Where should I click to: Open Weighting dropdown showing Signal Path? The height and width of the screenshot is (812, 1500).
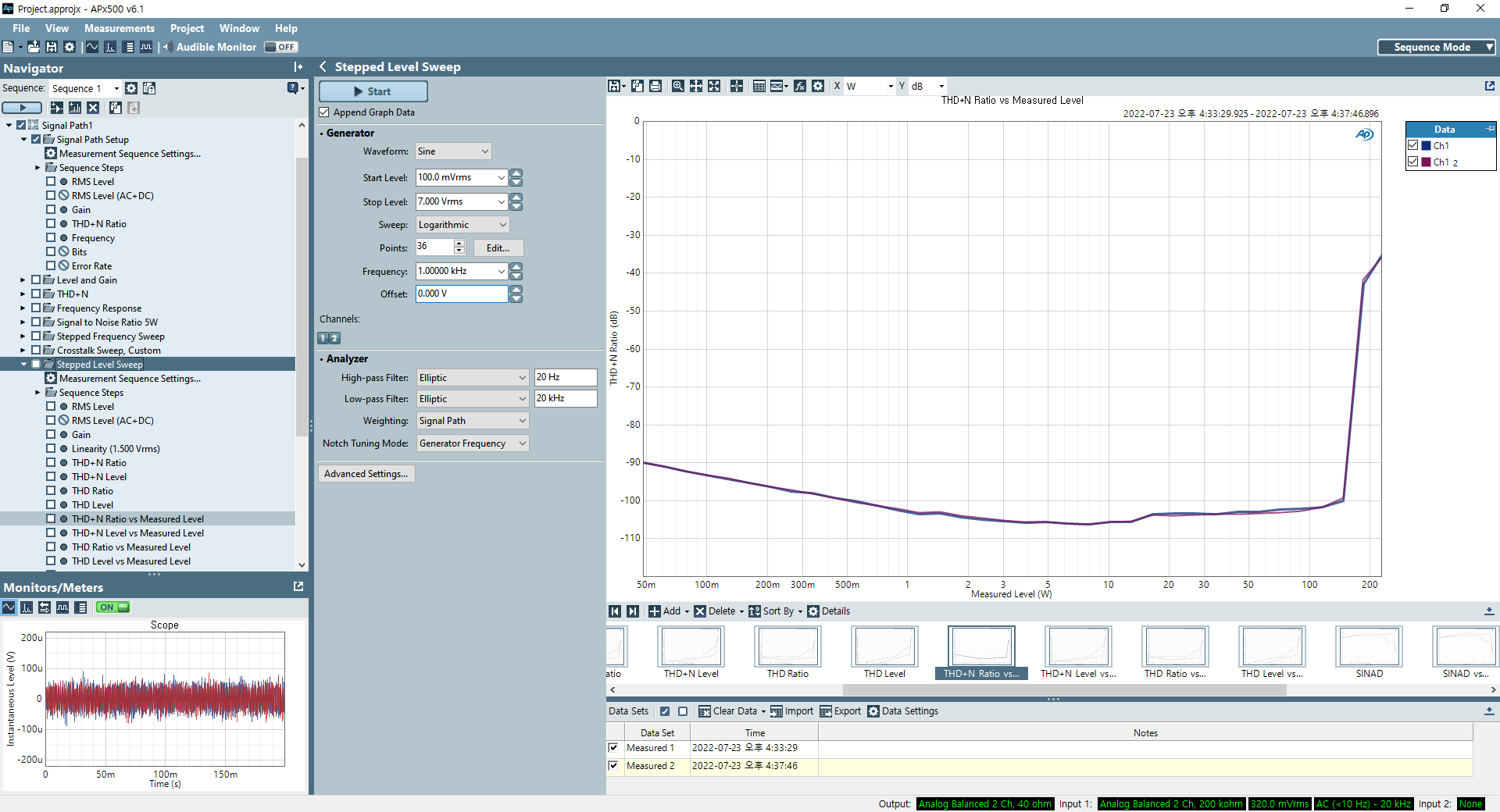(473, 421)
